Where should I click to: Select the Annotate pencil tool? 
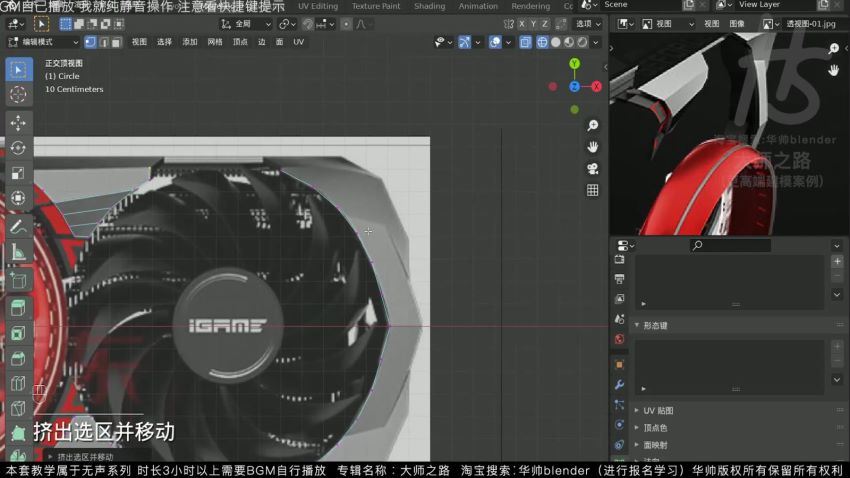18,227
